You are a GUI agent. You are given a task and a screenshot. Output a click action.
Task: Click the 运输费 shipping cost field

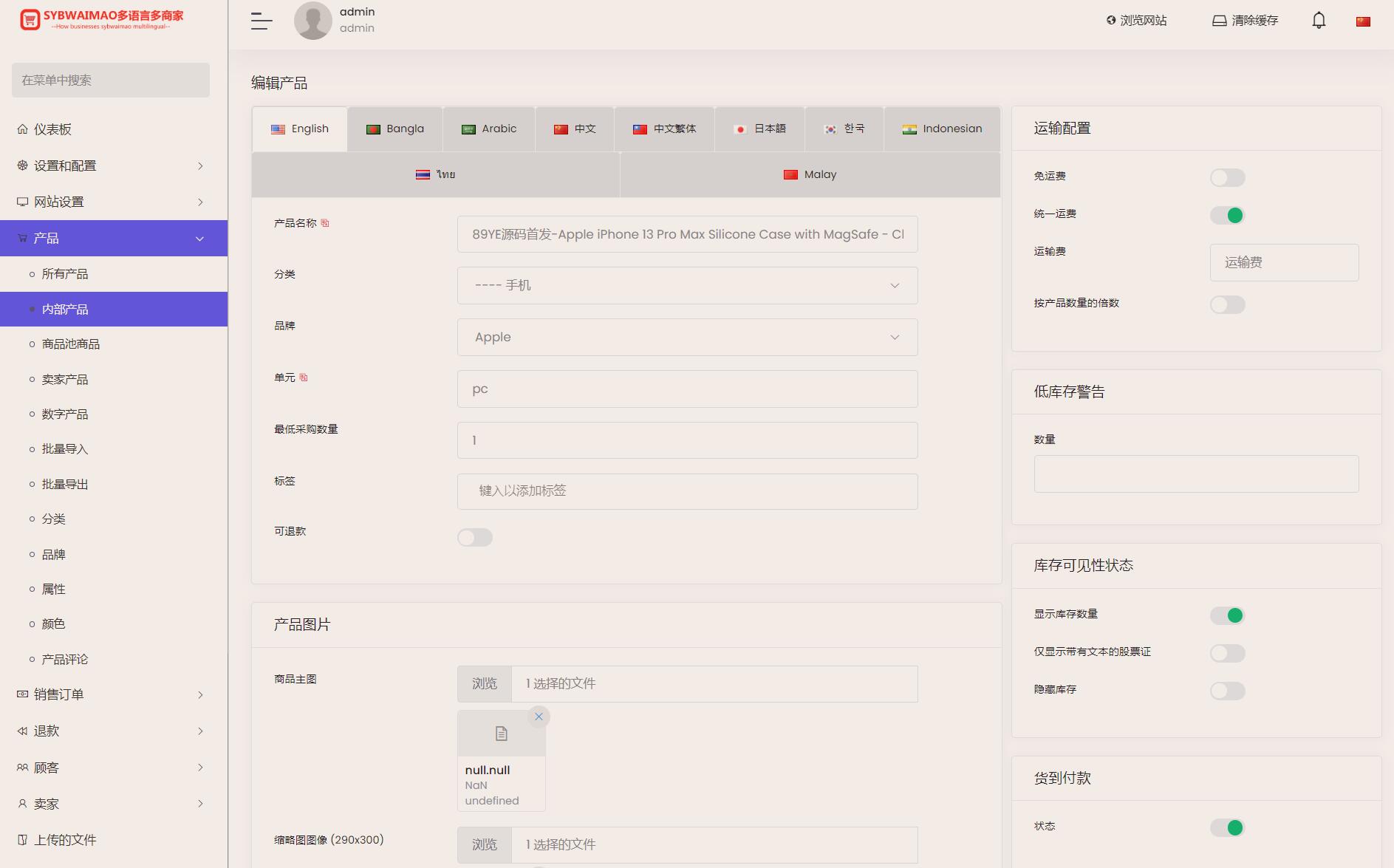(x=1284, y=262)
